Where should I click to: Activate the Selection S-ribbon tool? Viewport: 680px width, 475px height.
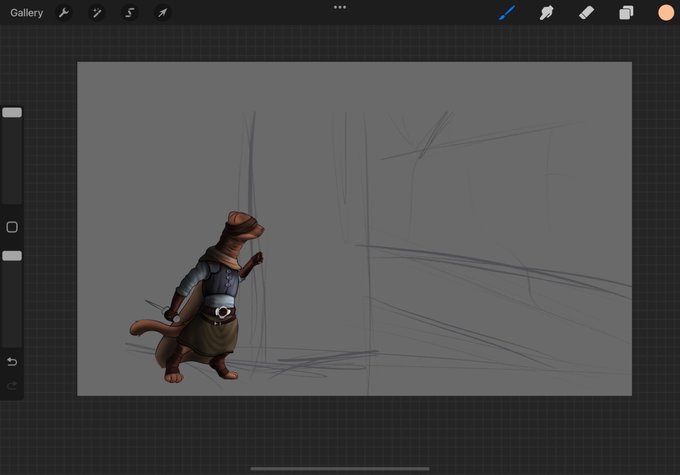(x=129, y=13)
